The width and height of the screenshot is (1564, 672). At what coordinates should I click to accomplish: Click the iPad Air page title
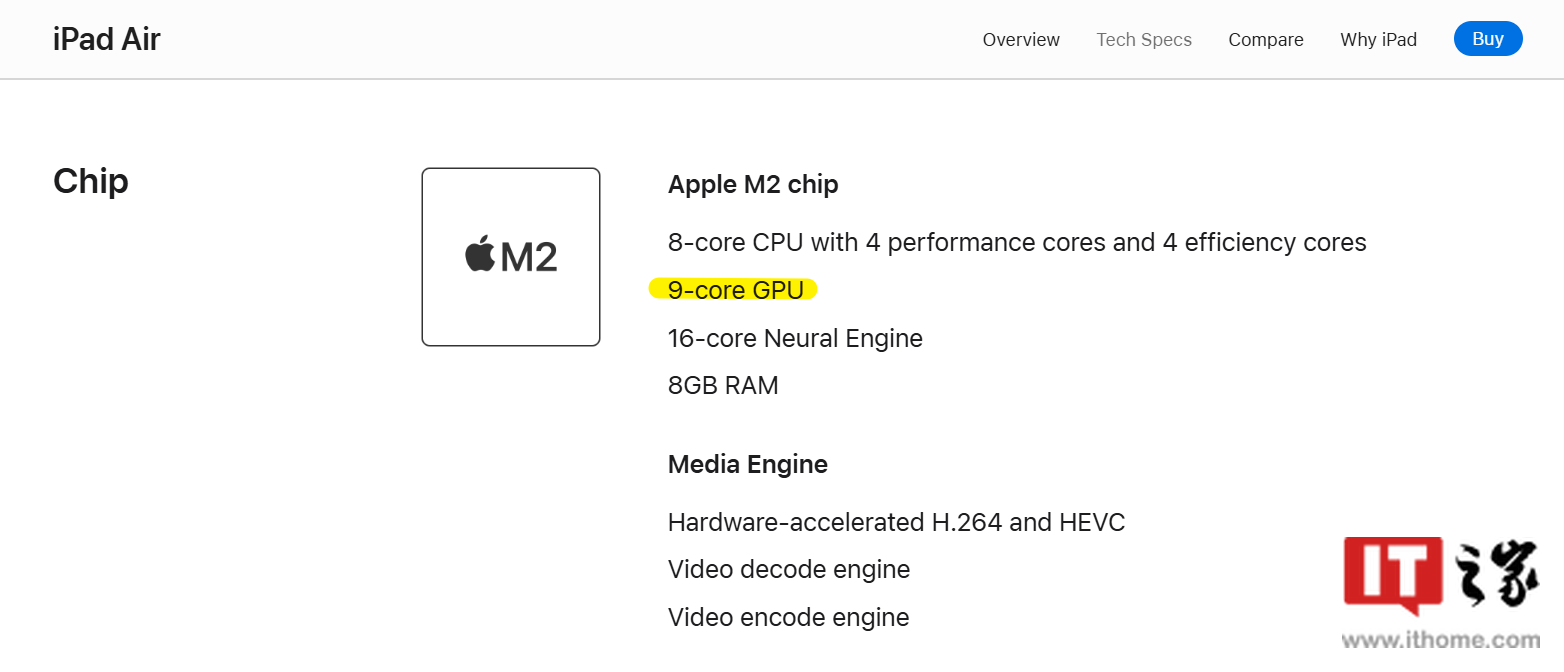[106, 39]
